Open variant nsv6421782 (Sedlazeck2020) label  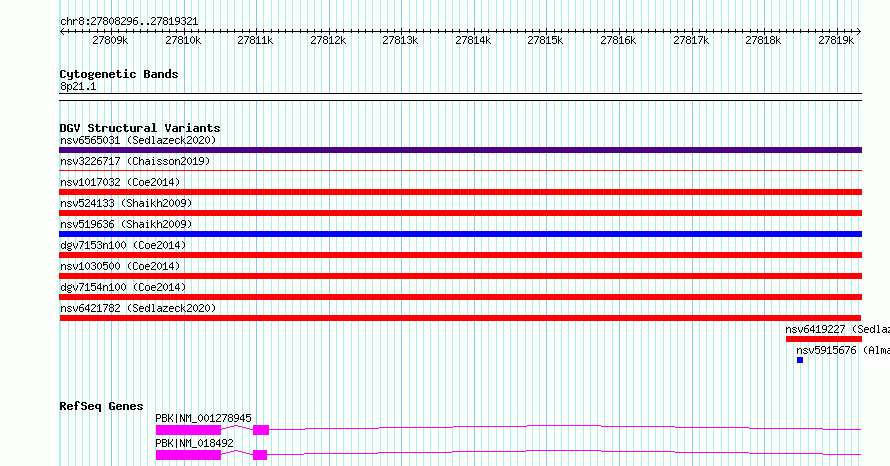138,308
